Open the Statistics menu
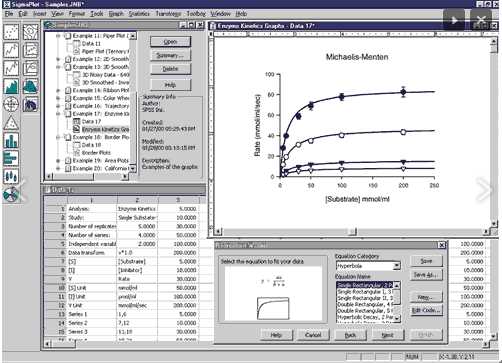This screenshot has width=502, height=363. (x=139, y=14)
